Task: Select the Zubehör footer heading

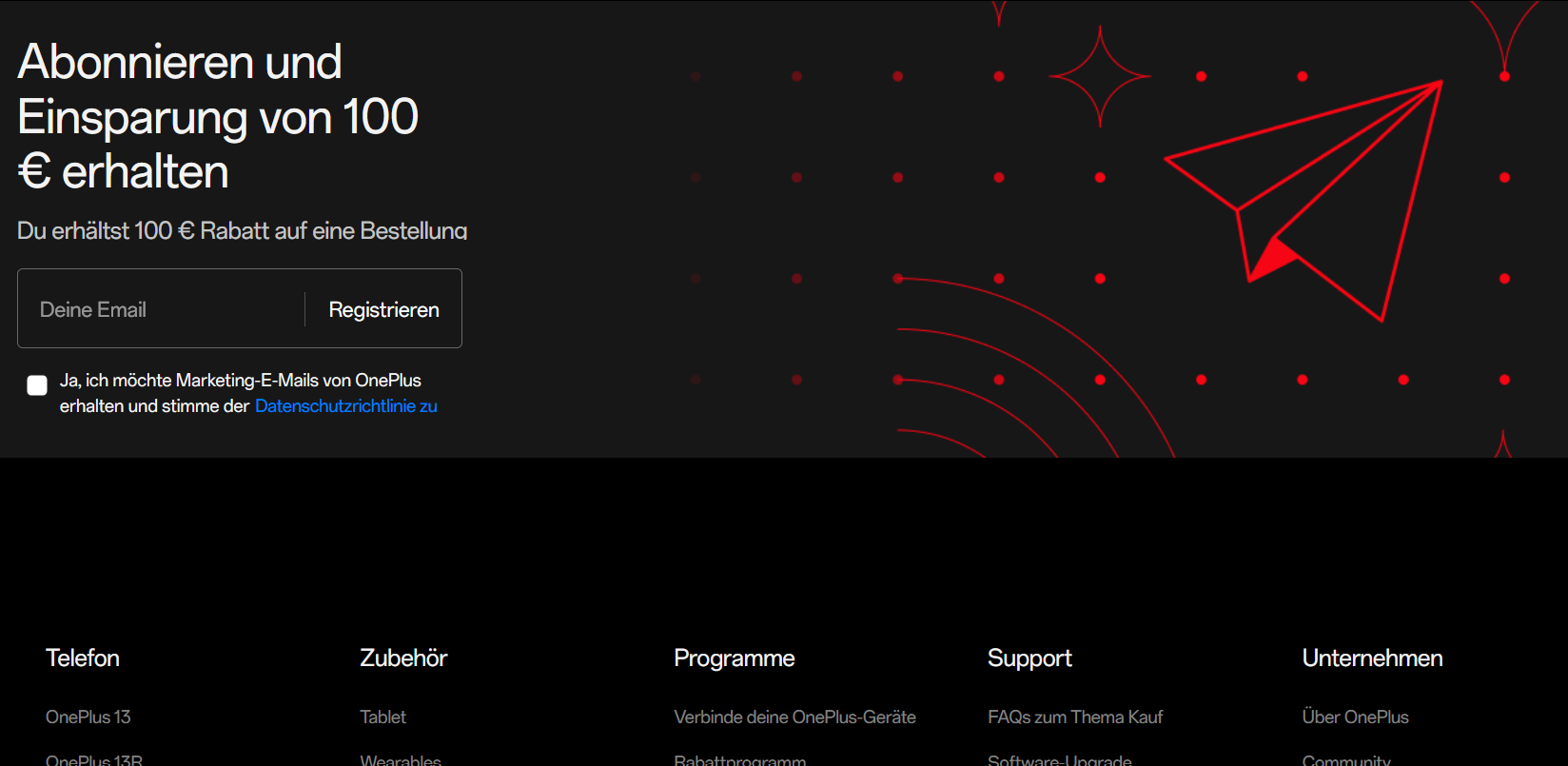Action: pos(403,658)
